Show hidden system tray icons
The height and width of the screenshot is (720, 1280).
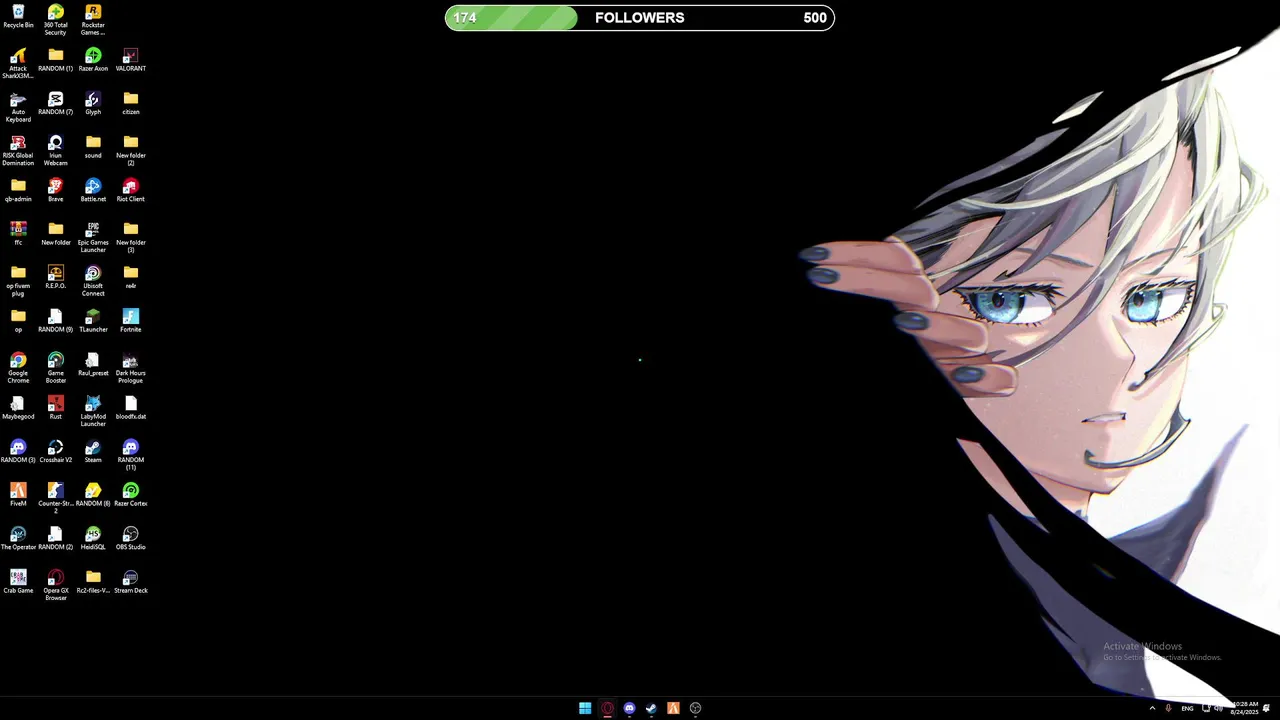click(x=1152, y=708)
